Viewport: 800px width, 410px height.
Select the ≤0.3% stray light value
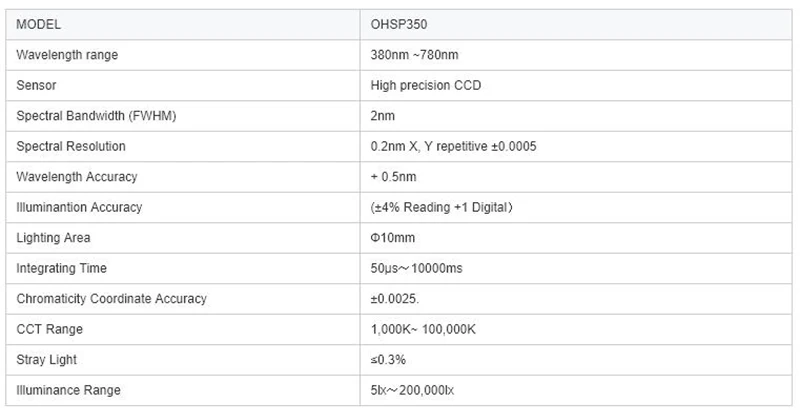point(388,360)
